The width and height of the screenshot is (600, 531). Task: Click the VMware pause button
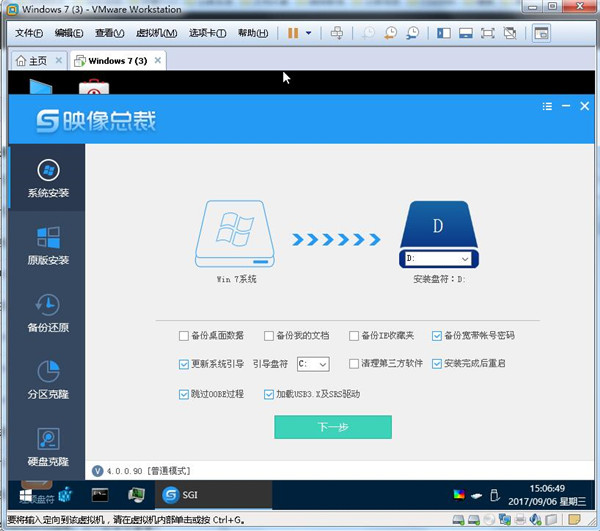point(293,33)
